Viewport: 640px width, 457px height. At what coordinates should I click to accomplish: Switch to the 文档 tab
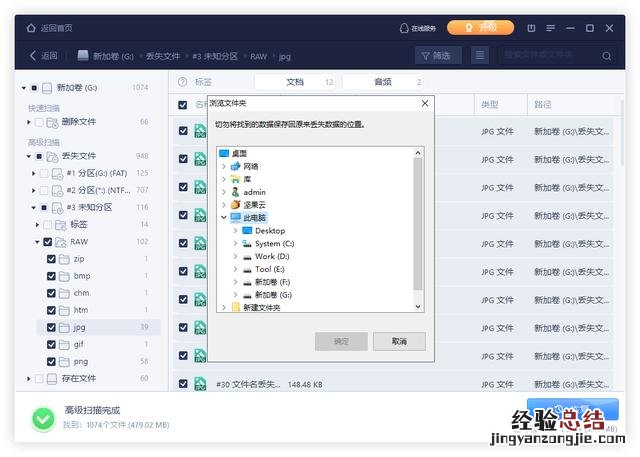(x=295, y=82)
